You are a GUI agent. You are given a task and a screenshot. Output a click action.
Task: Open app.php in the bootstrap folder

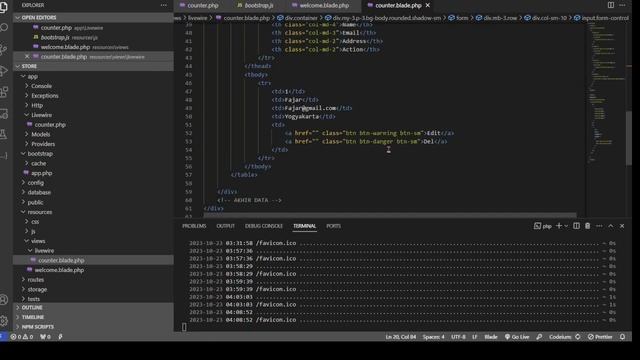pyautogui.click(x=42, y=173)
